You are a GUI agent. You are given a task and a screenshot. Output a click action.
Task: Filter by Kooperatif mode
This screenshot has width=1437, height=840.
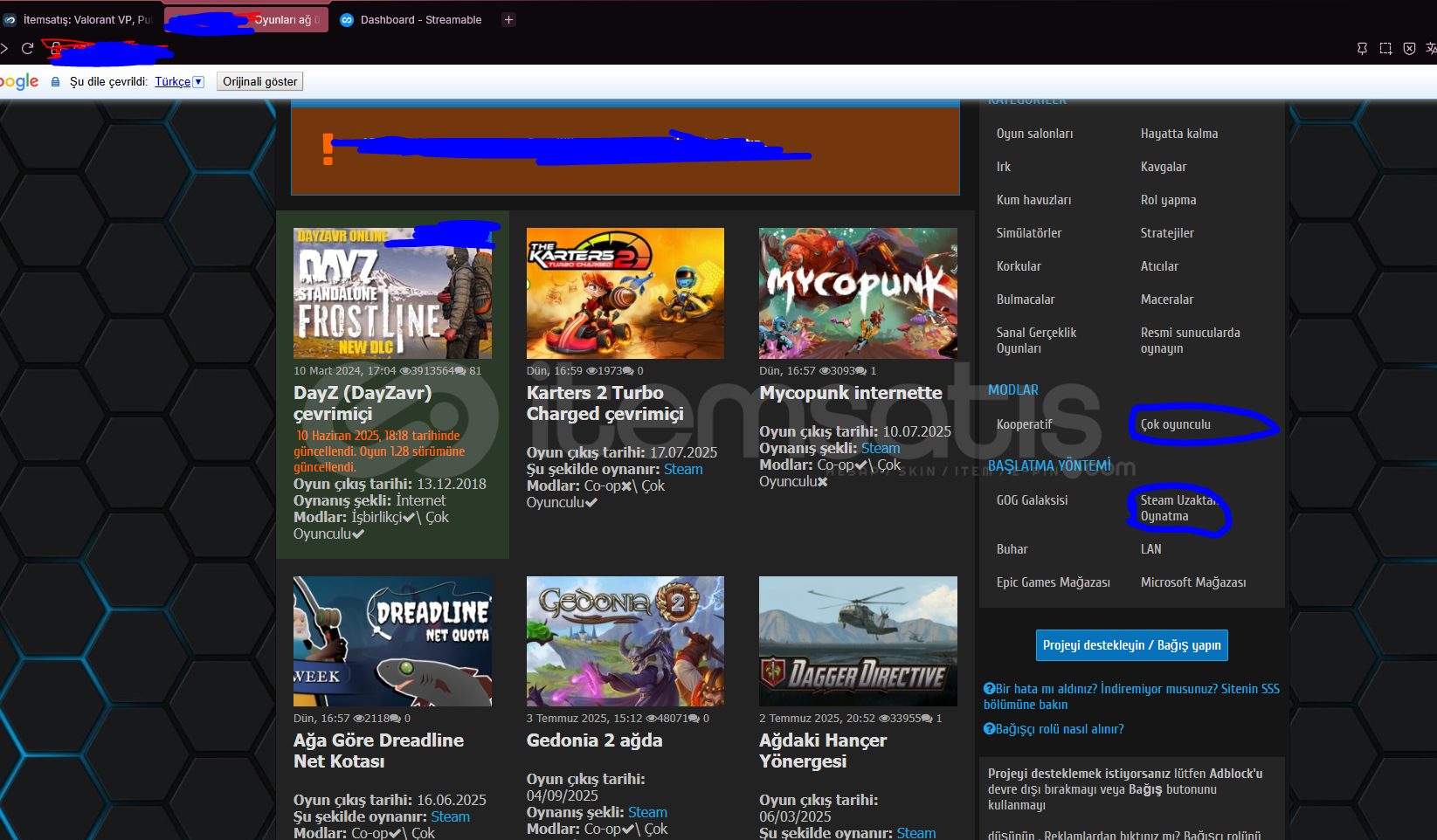pyautogui.click(x=1025, y=424)
